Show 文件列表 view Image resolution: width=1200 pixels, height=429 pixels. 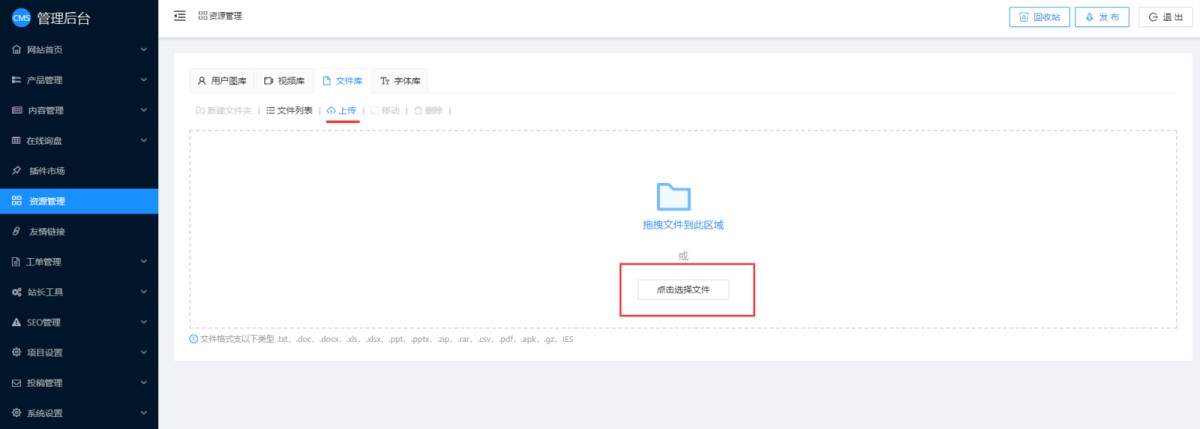(289, 110)
